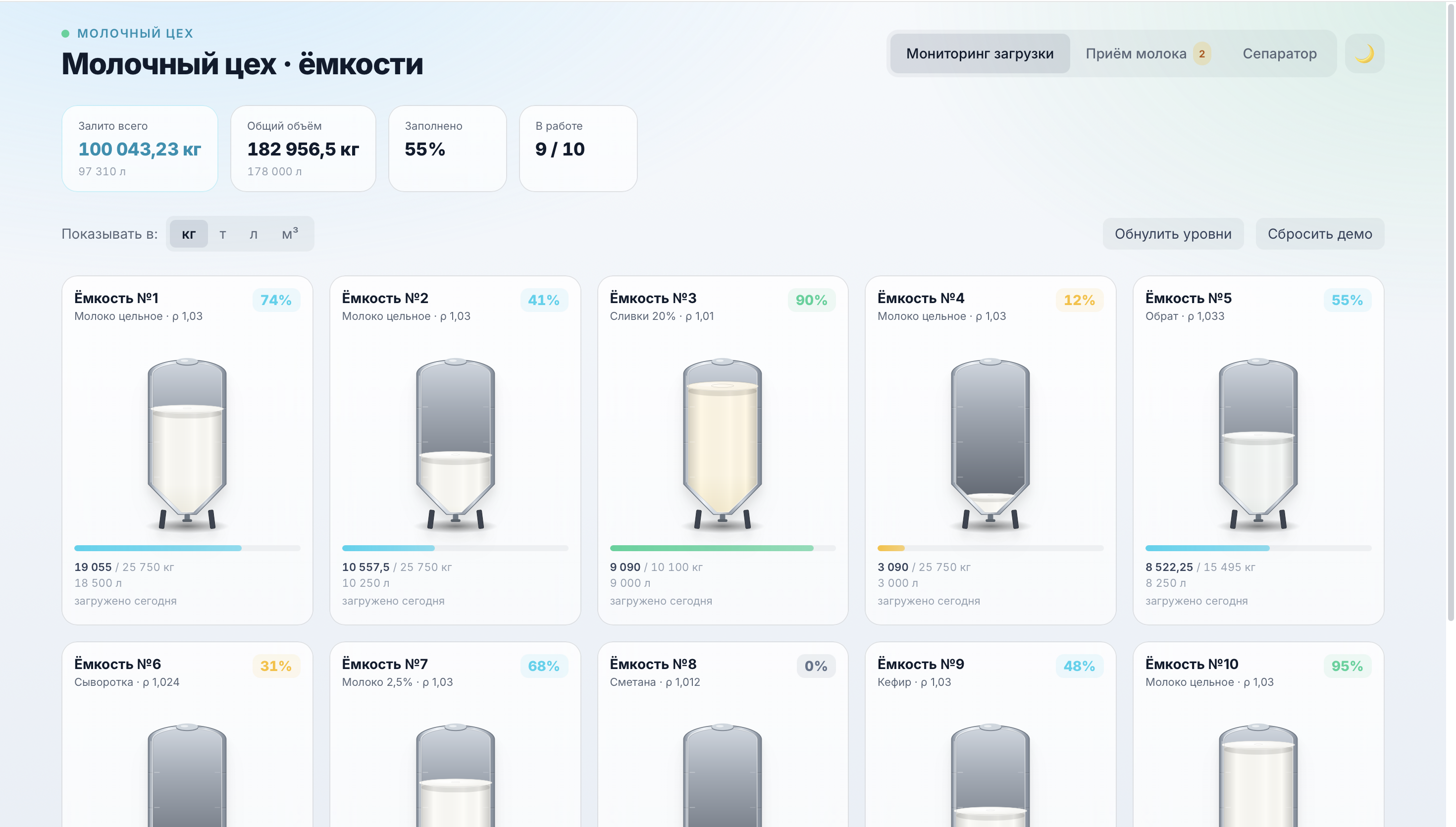Click the tank graphic of Ёмкость №7

[455, 775]
